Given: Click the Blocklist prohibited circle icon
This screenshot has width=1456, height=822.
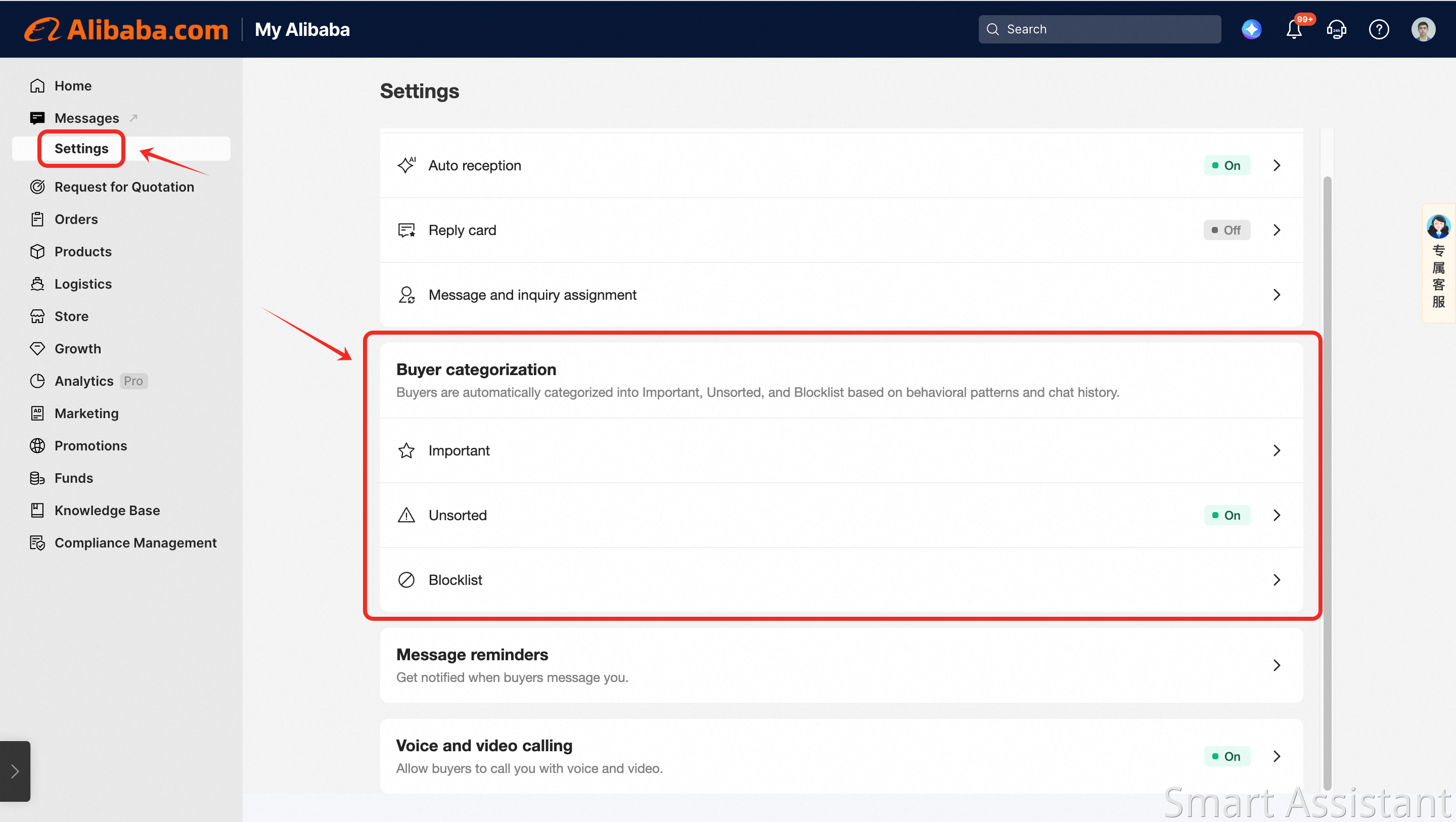Looking at the screenshot, I should 406,580.
